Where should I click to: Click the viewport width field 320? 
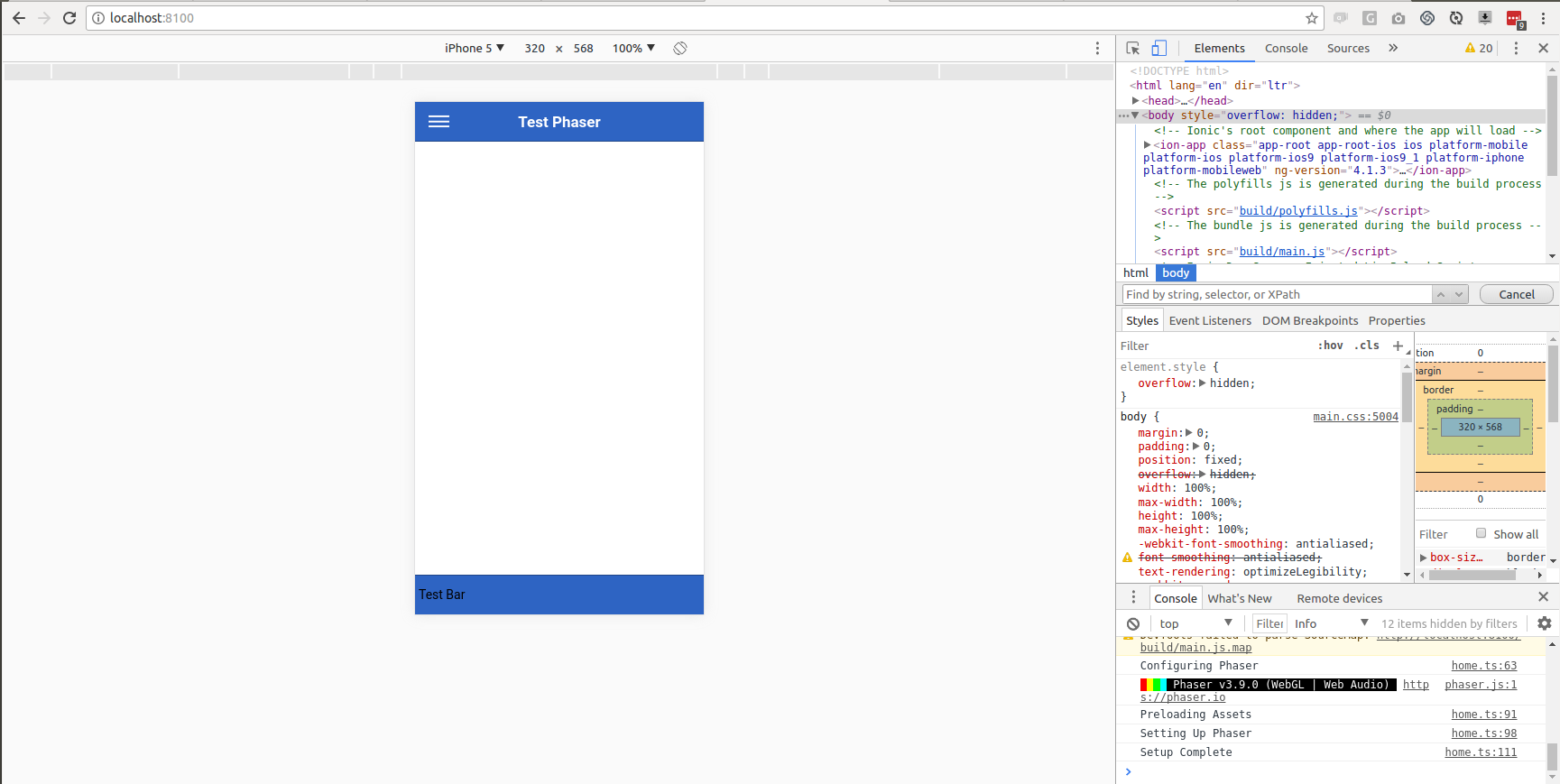[535, 48]
